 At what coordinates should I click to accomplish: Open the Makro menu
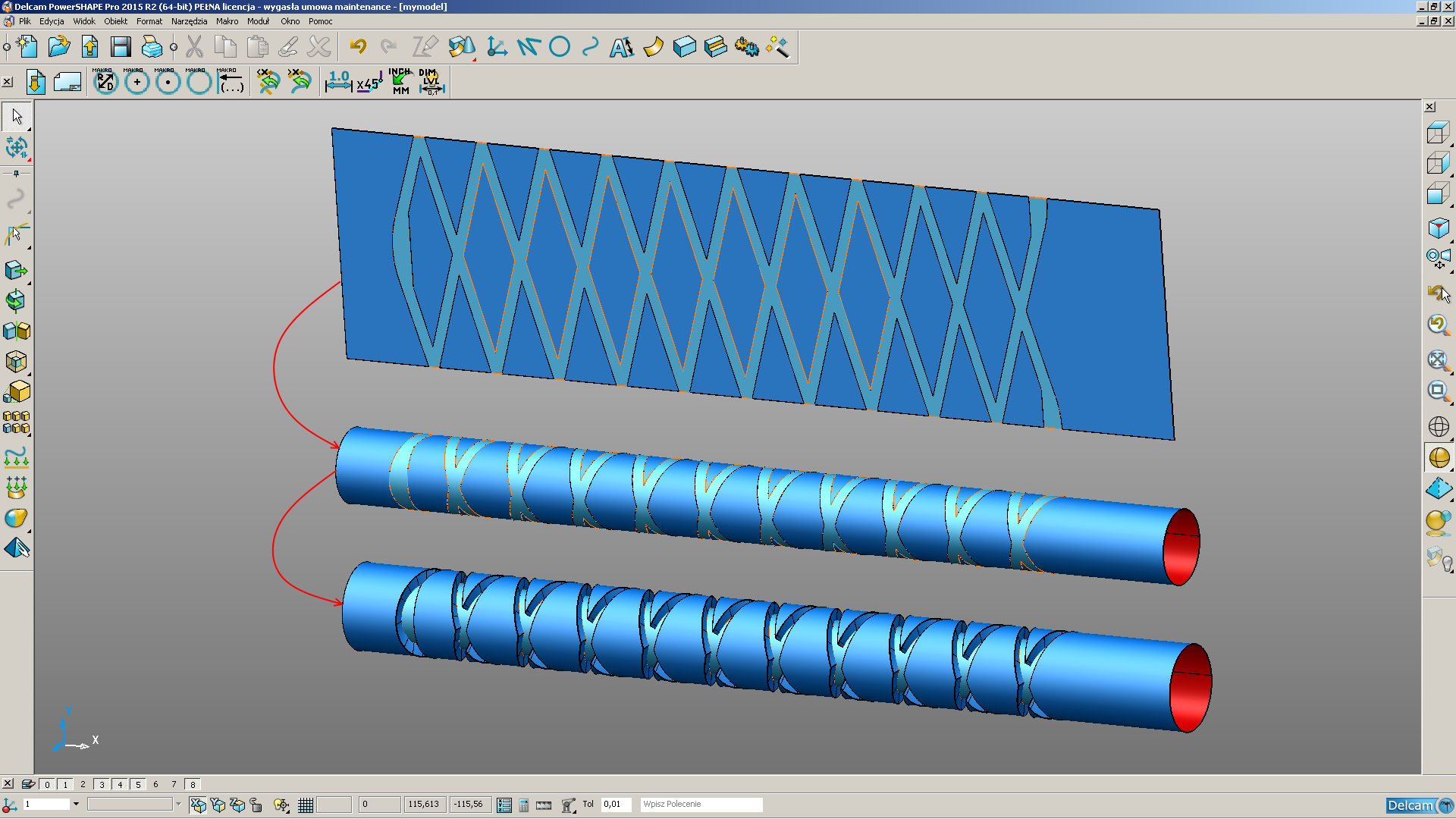(227, 21)
